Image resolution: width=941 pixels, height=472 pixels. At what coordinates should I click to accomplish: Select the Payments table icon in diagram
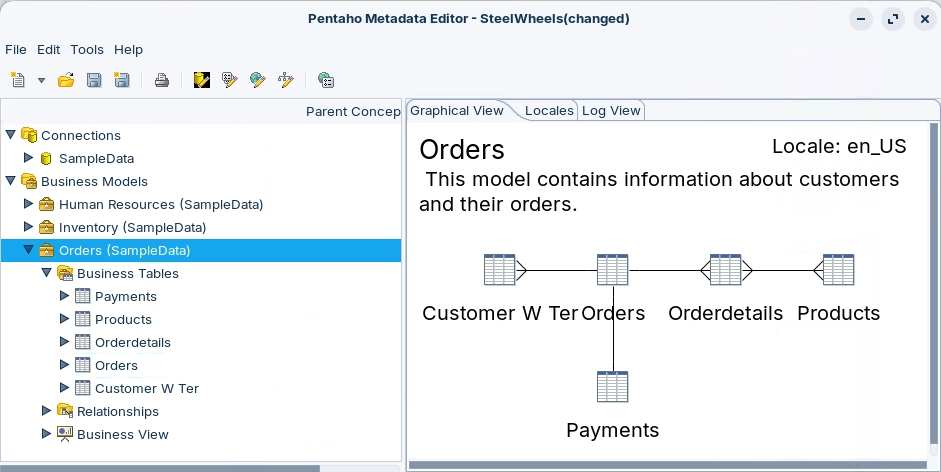[612, 387]
